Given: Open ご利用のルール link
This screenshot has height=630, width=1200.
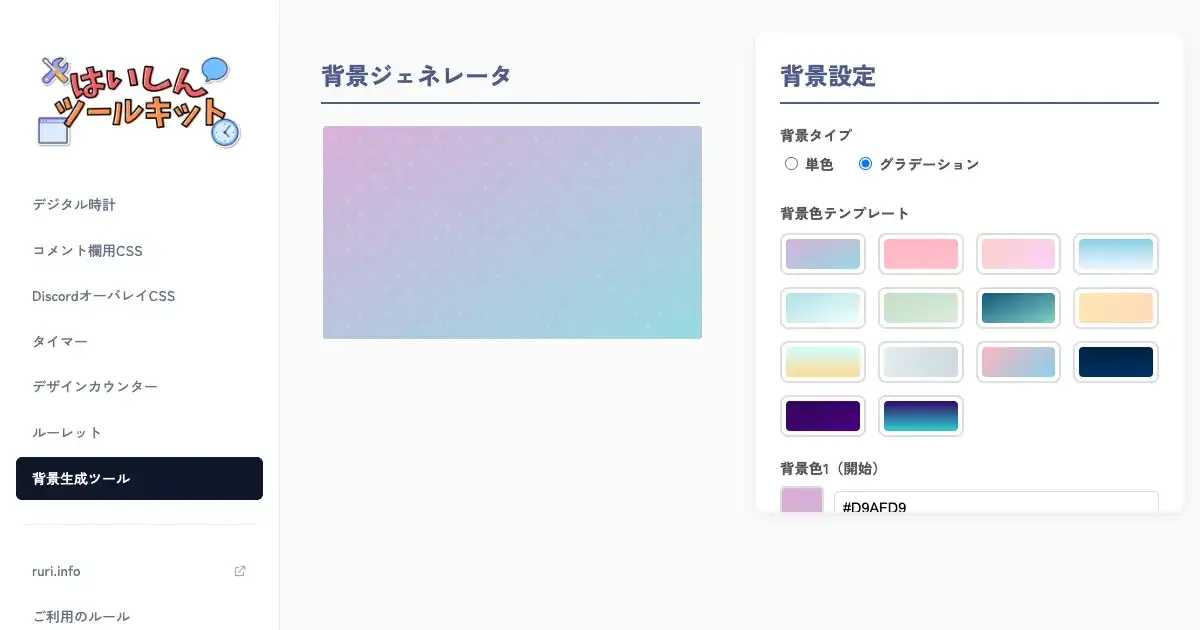Looking at the screenshot, I should [81, 616].
